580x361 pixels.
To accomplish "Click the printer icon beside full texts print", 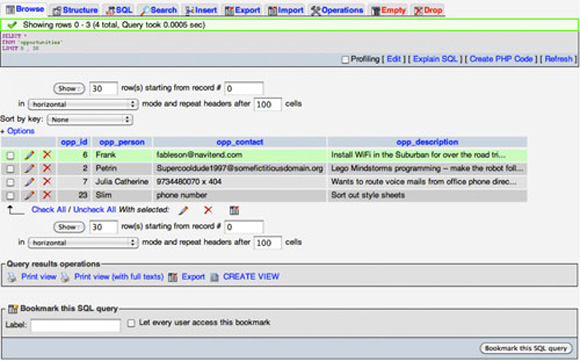I will (x=65, y=277).
